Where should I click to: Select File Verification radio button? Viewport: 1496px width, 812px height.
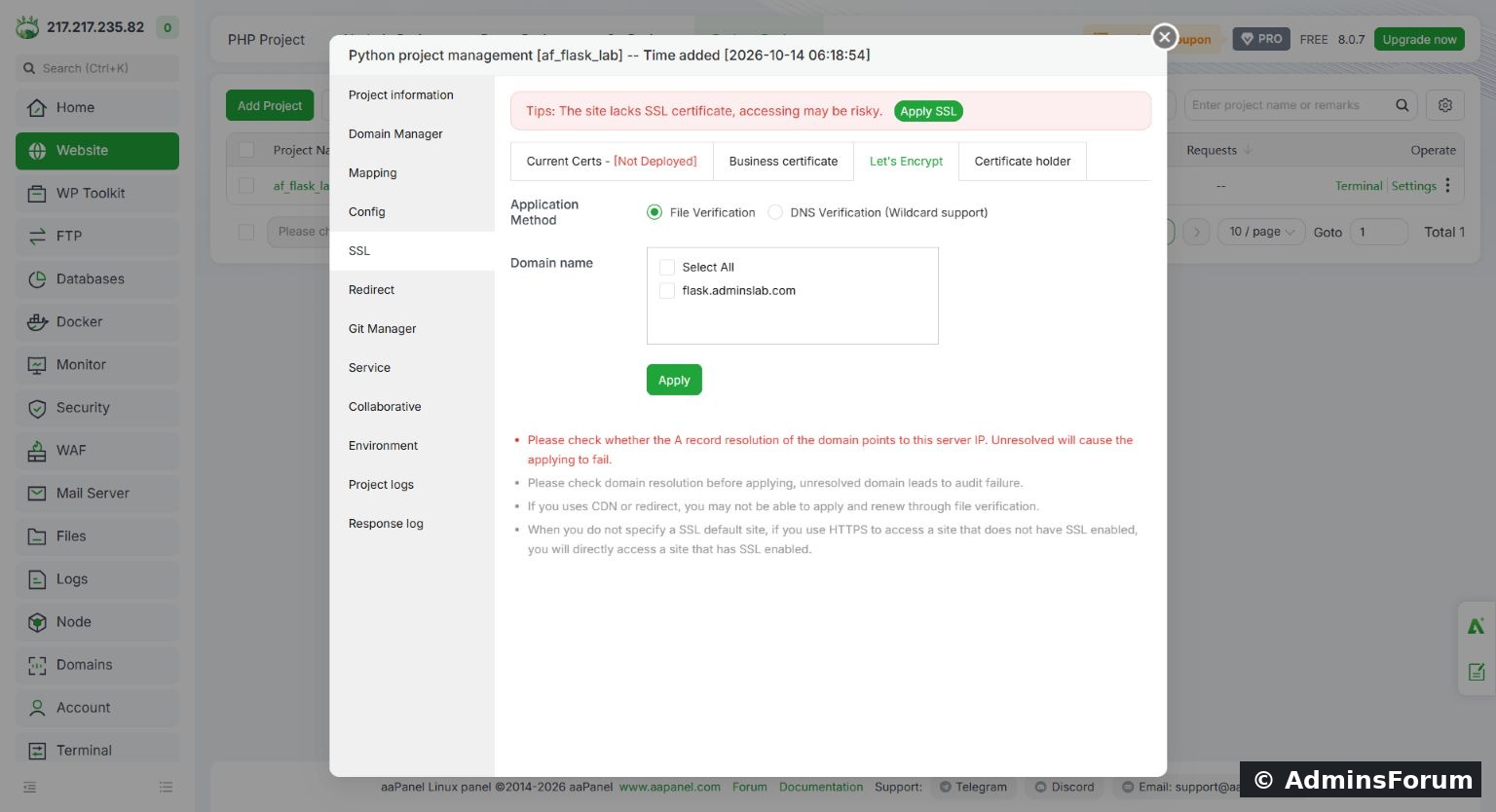pos(654,212)
